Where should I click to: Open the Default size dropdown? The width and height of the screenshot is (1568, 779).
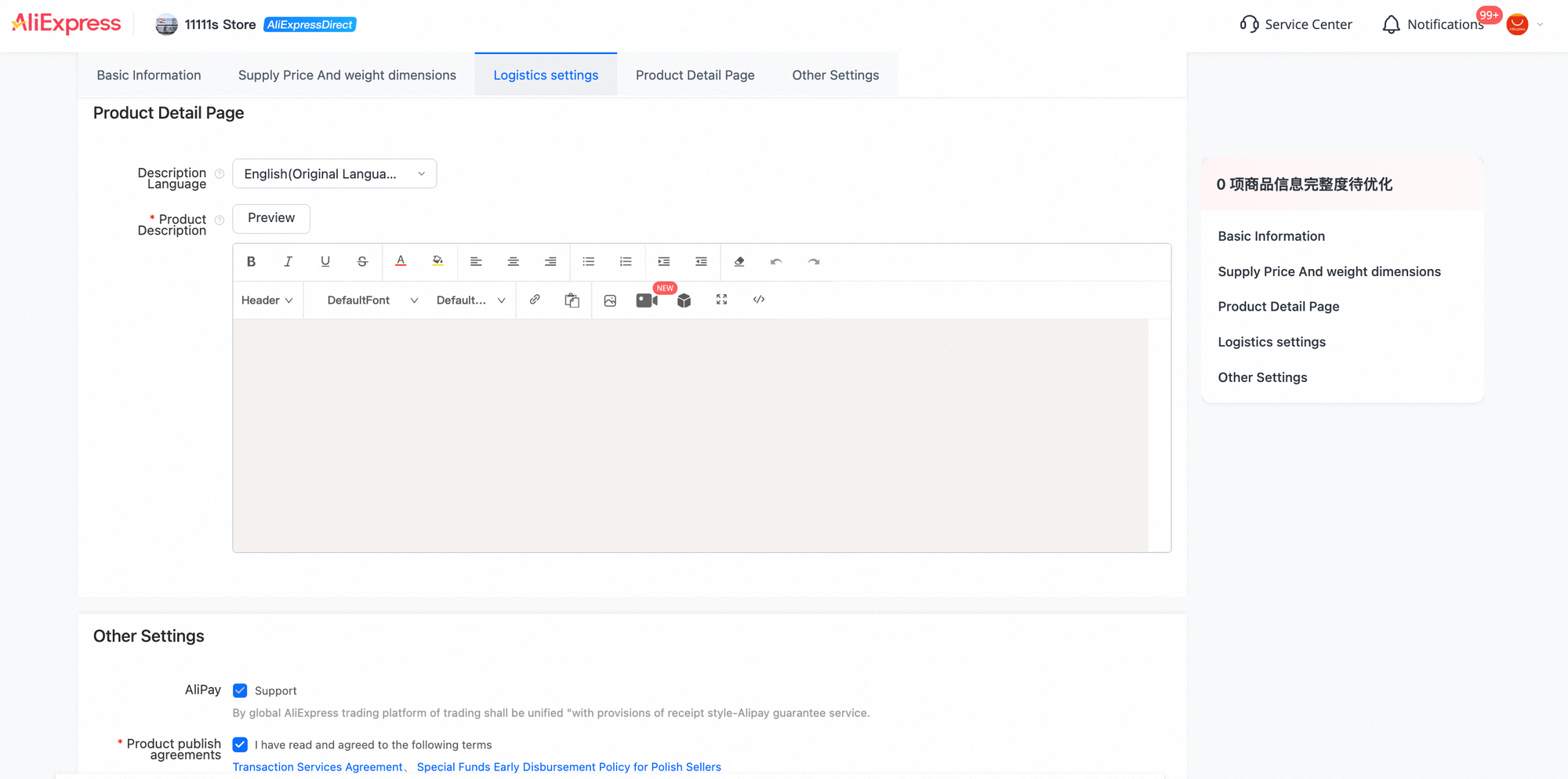pyautogui.click(x=470, y=300)
